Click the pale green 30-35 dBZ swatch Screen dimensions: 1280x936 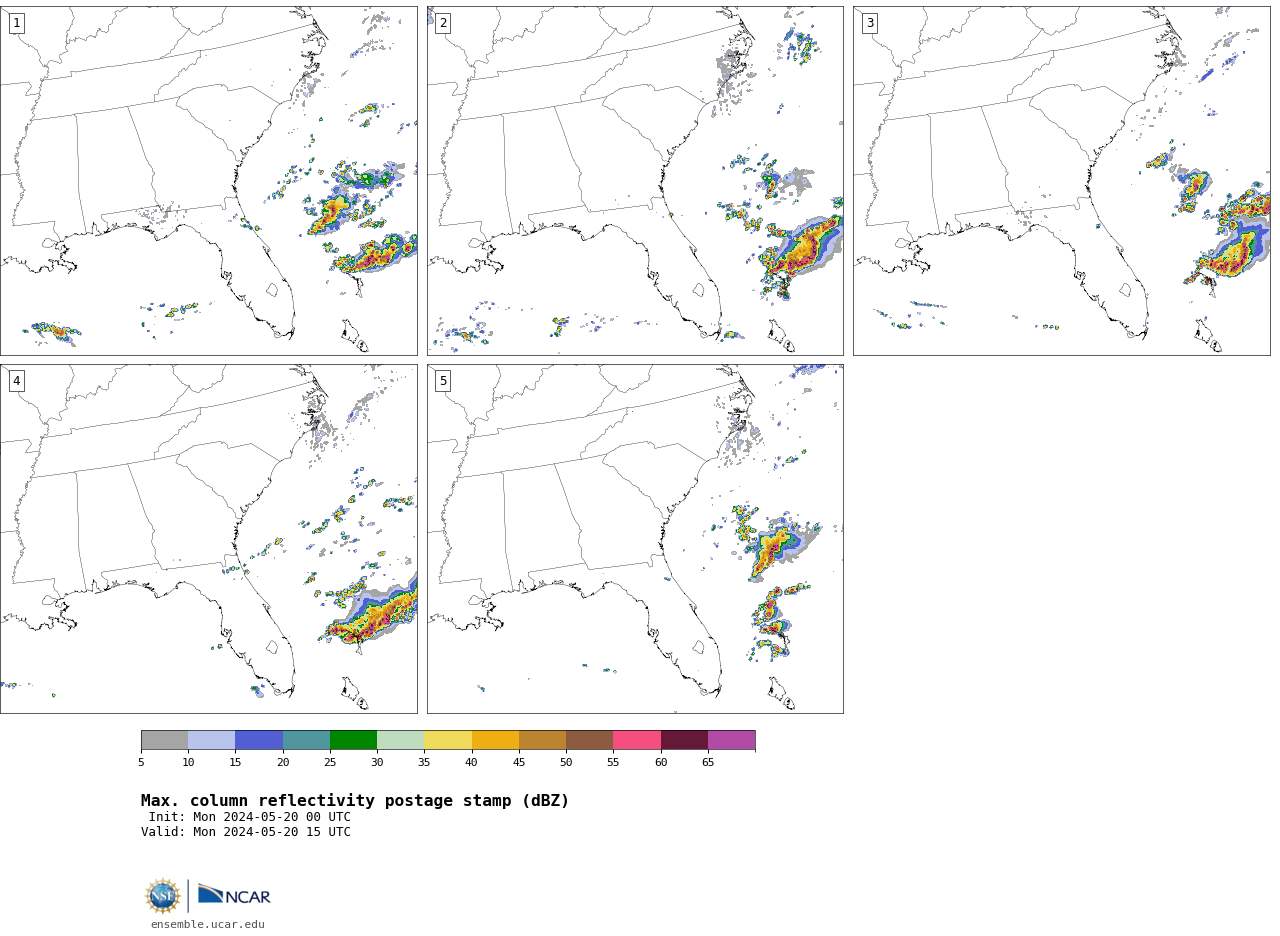point(400,740)
